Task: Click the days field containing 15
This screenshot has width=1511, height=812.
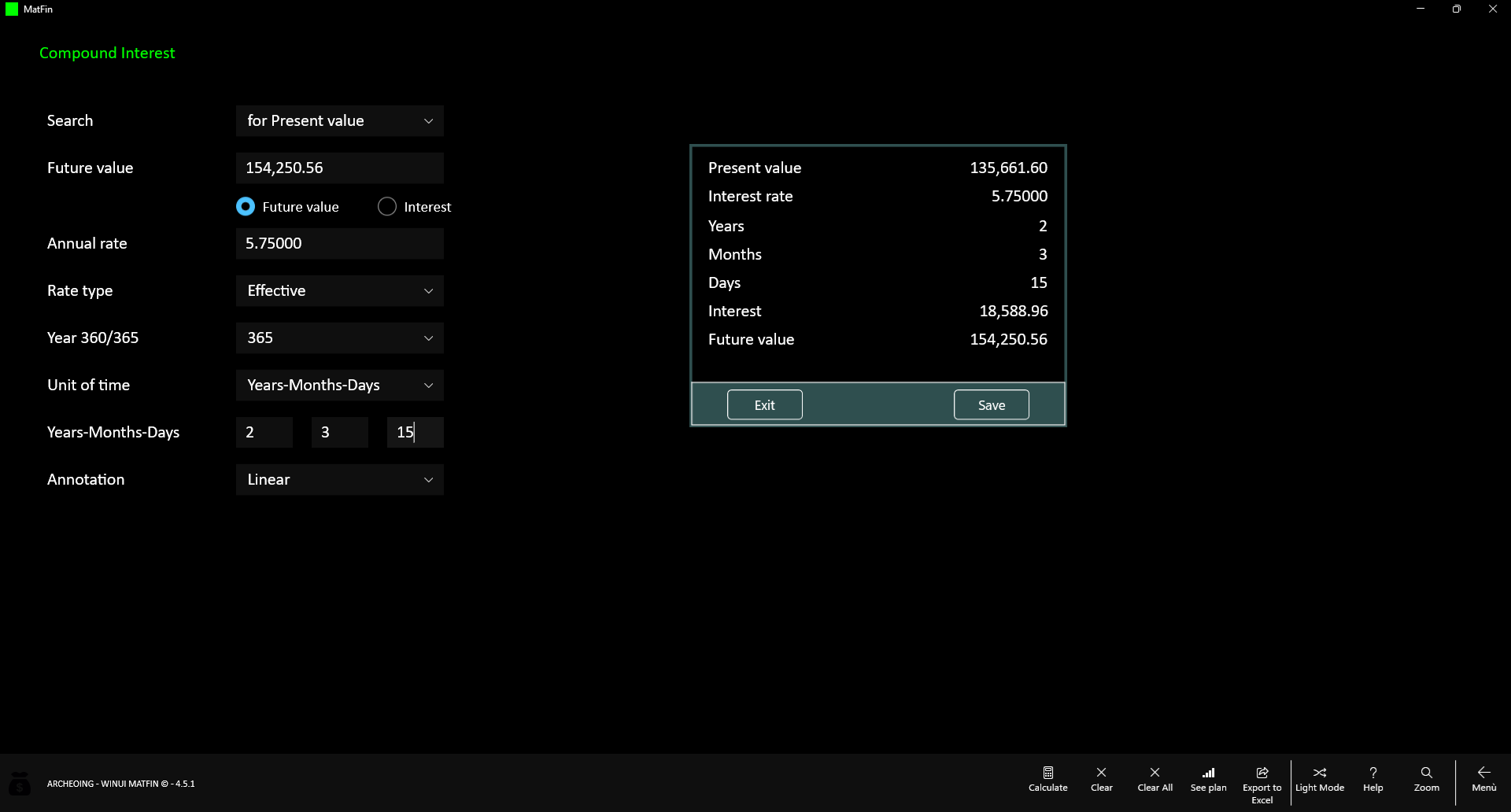Action: point(416,432)
